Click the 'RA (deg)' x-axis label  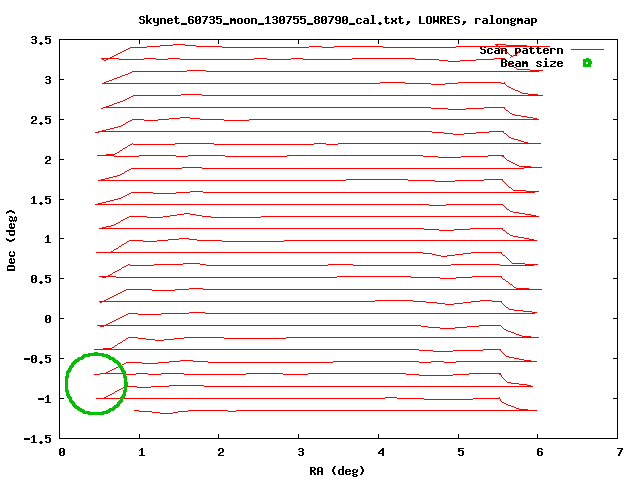(337, 471)
